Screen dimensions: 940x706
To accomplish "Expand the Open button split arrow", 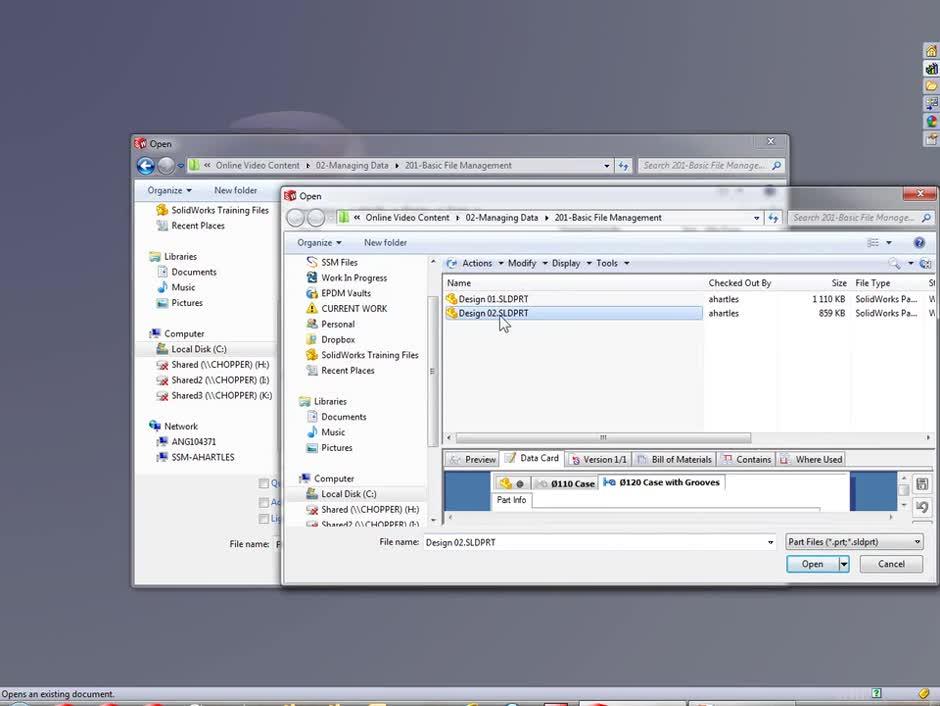I will click(x=843, y=564).
